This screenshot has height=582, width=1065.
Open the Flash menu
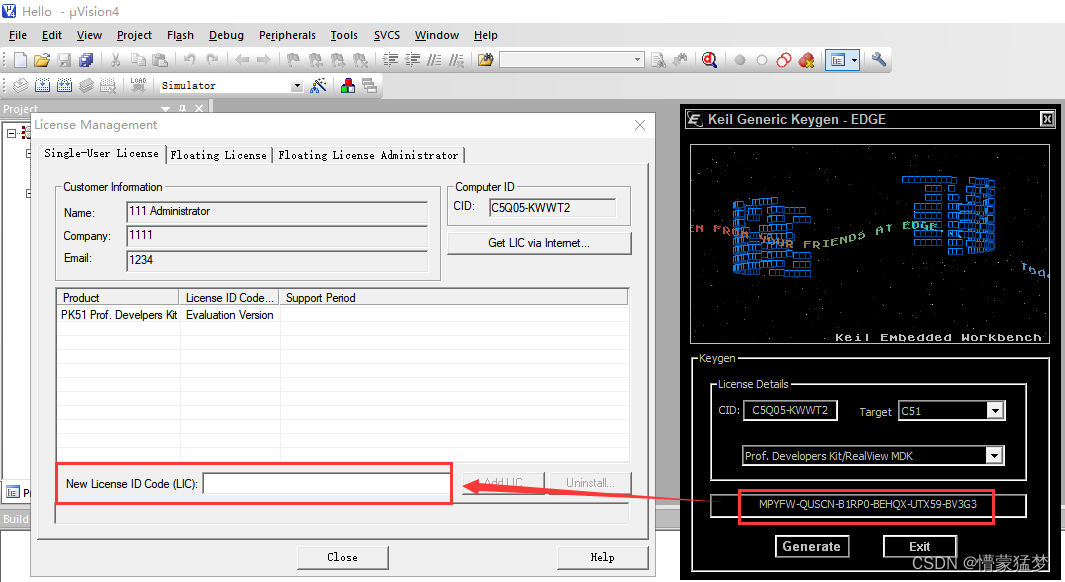[180, 35]
